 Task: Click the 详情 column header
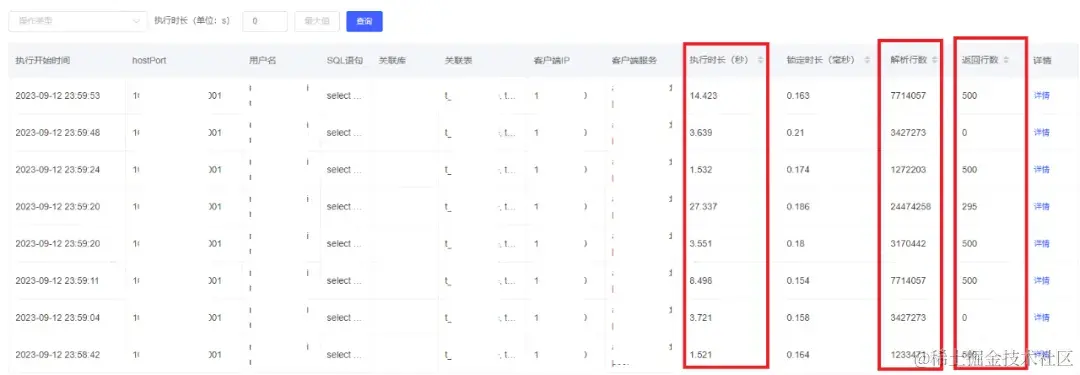(1041, 61)
